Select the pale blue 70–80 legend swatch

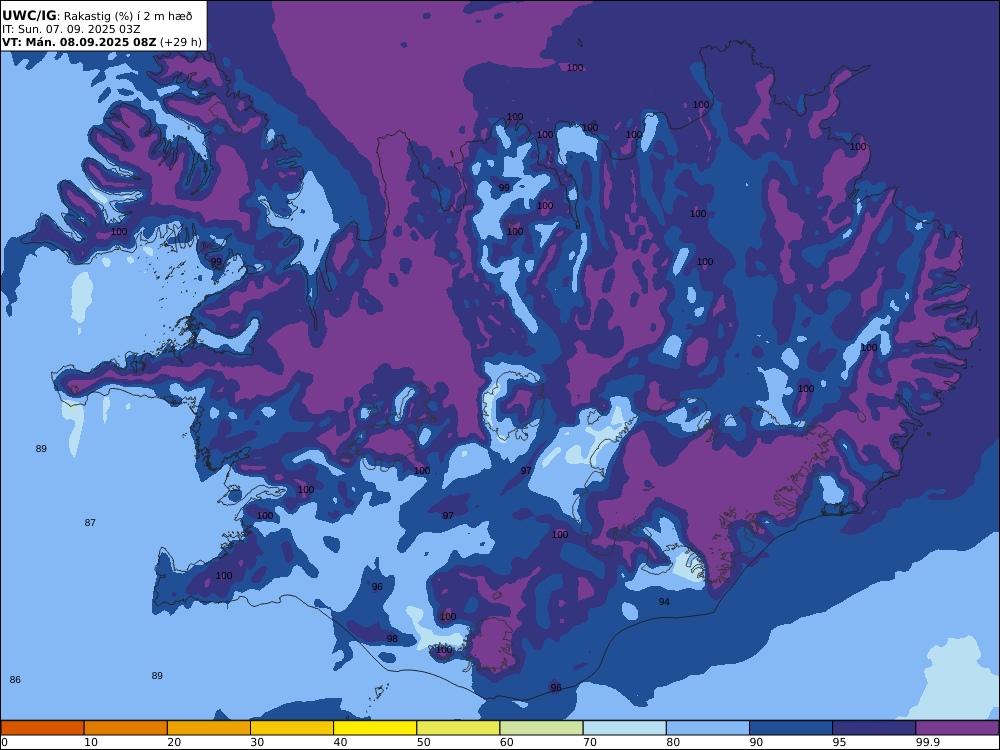[x=624, y=728]
